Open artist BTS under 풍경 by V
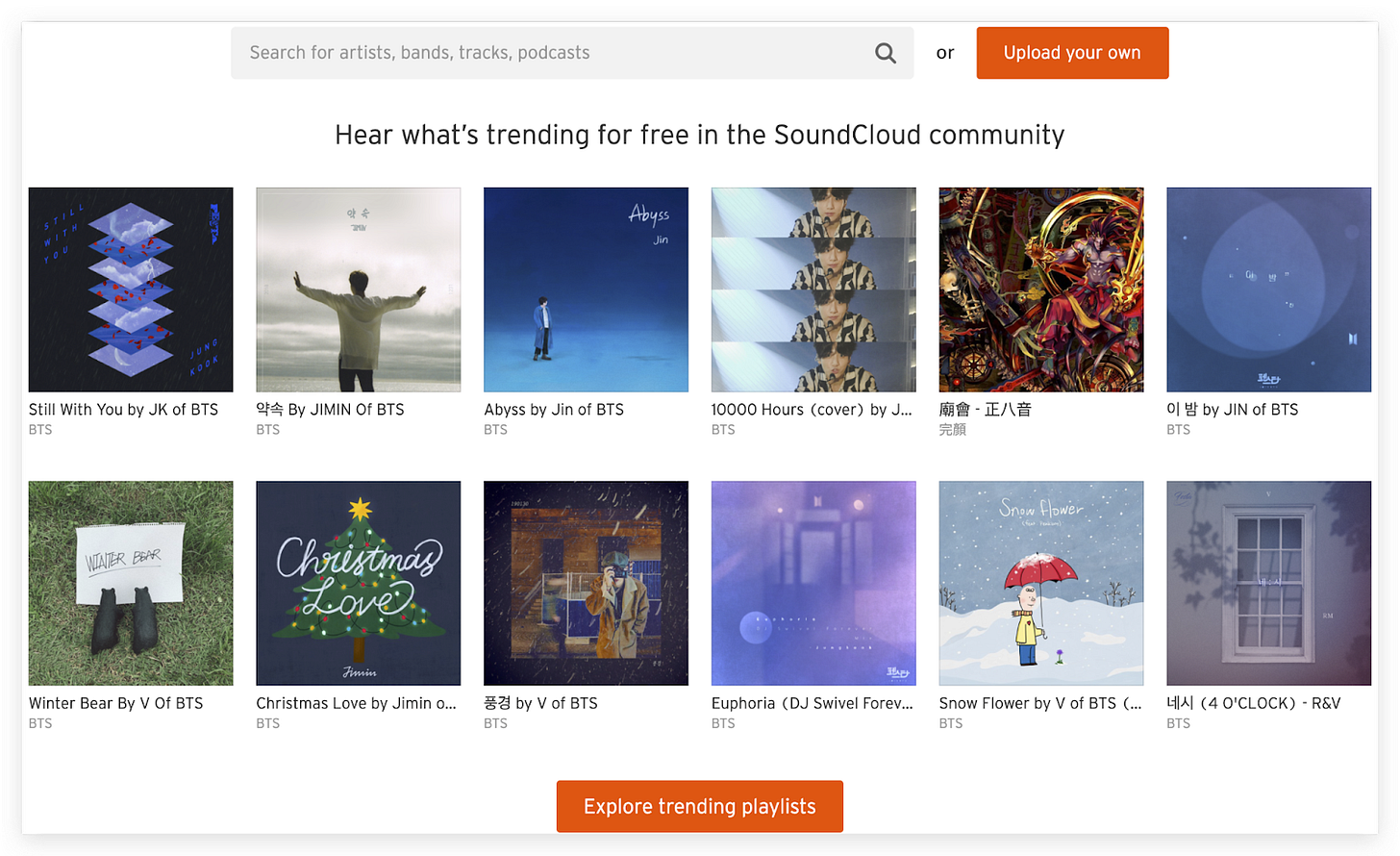 click(495, 723)
